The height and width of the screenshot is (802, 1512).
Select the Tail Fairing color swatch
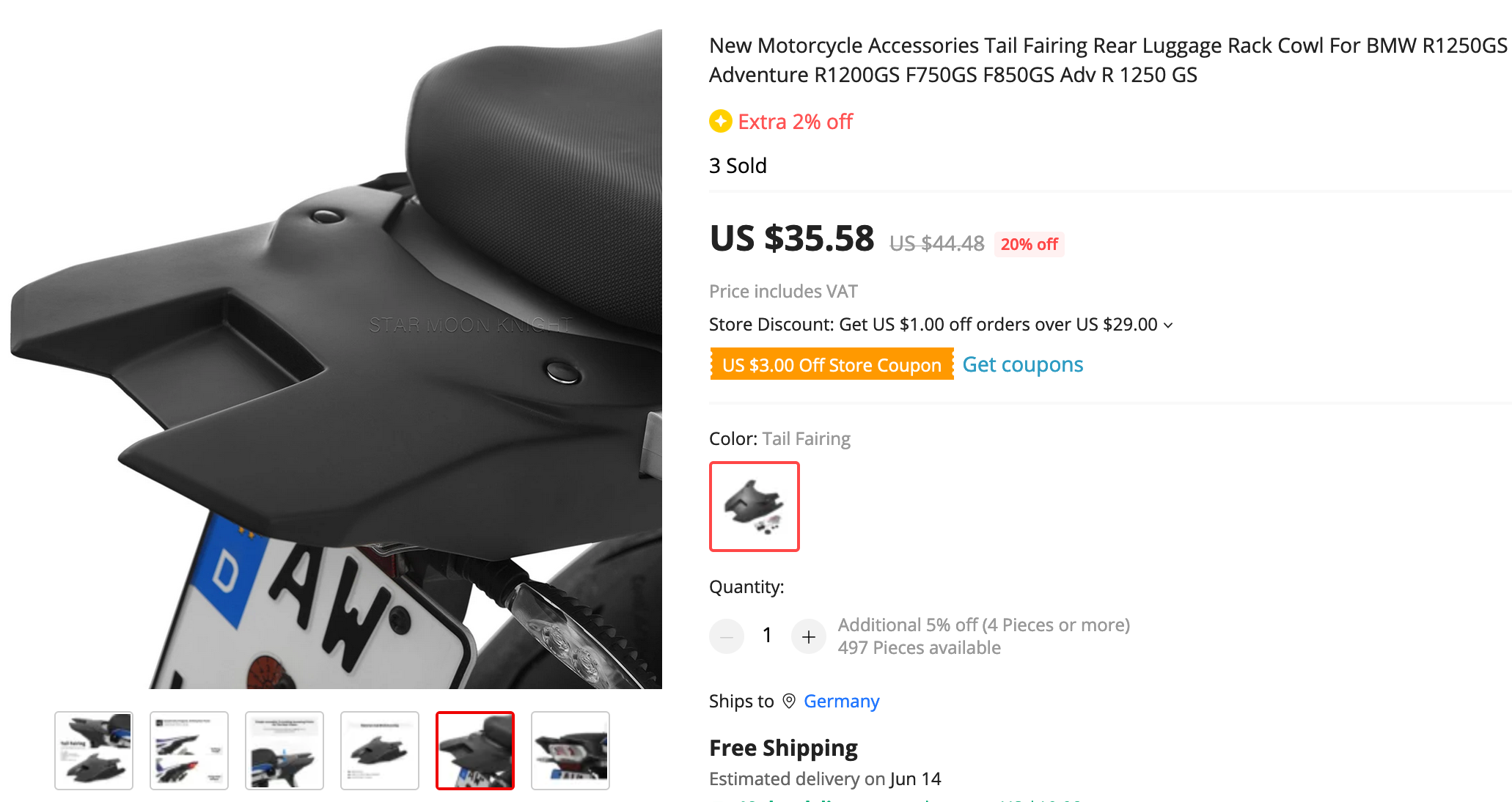click(754, 507)
